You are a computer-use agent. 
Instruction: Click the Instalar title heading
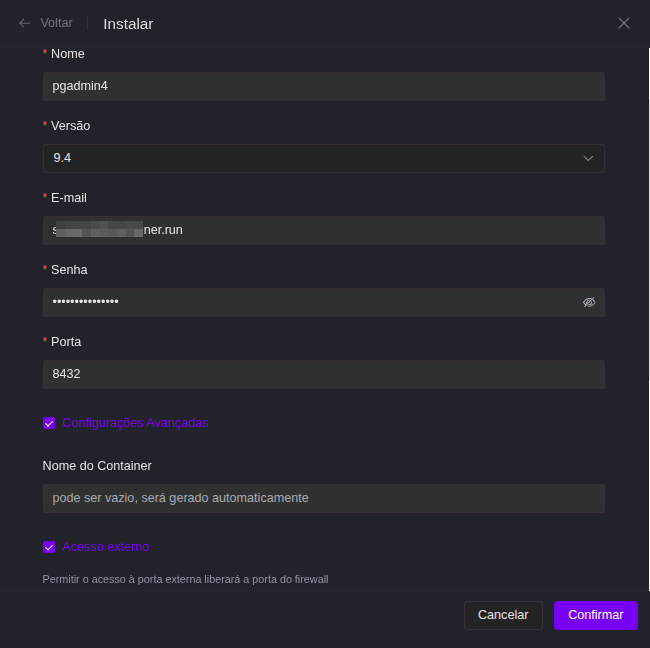click(x=128, y=24)
